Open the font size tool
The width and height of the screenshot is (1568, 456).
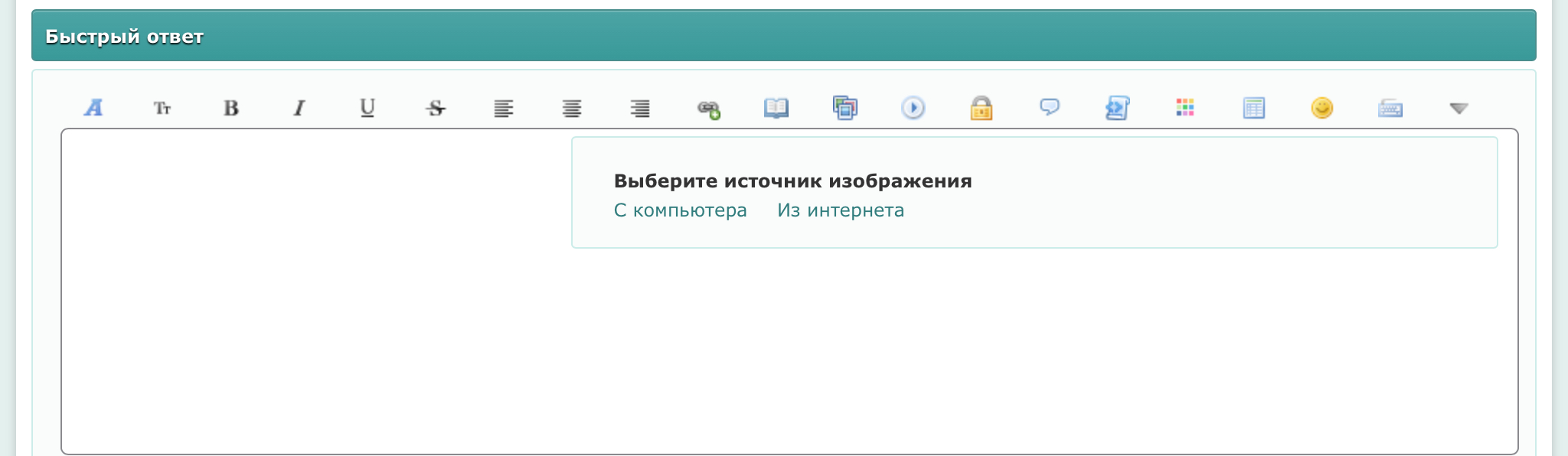pyautogui.click(x=162, y=108)
